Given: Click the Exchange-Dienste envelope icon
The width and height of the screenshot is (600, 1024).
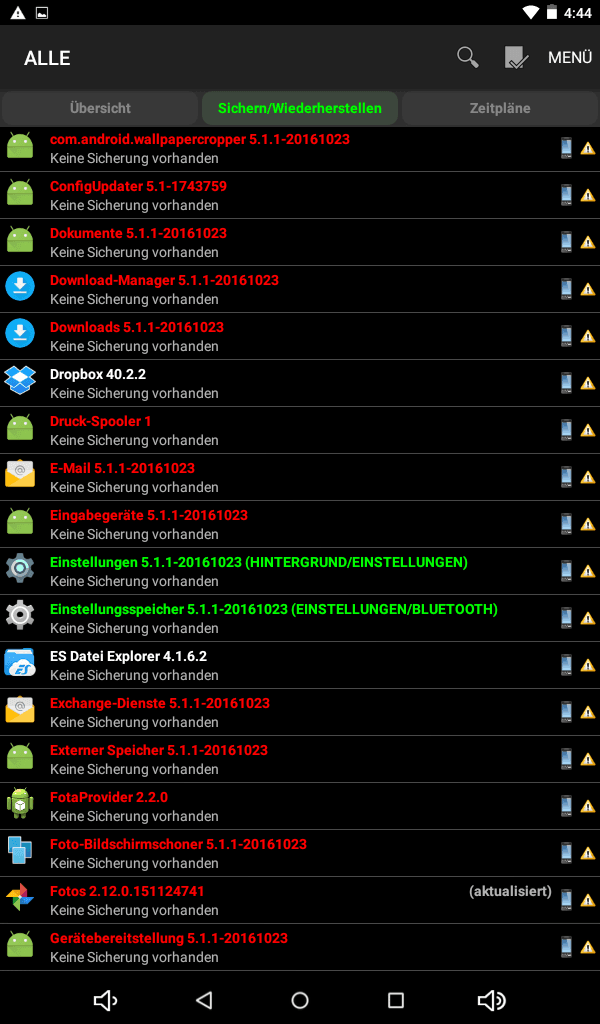Looking at the screenshot, I should click(x=20, y=709).
